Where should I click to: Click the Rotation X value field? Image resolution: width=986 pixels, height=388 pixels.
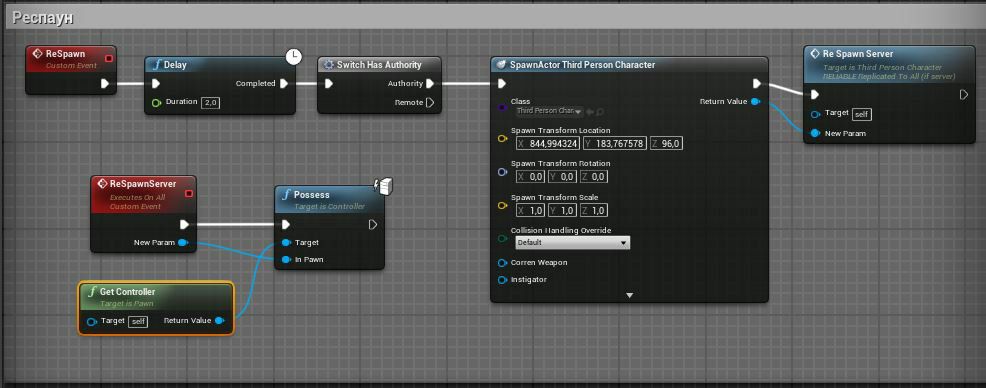(530, 177)
